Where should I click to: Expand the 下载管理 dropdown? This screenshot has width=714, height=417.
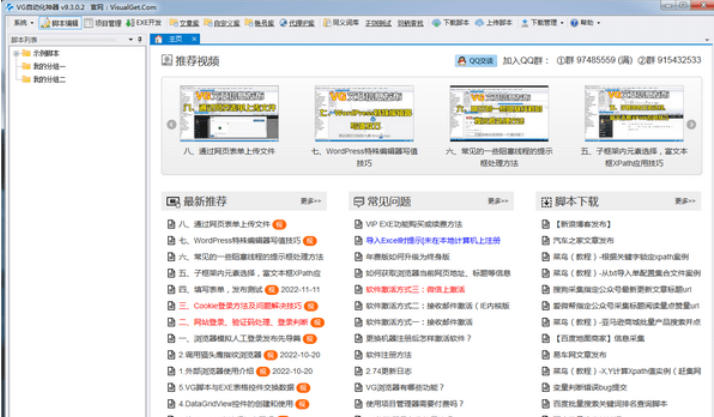click(549, 21)
